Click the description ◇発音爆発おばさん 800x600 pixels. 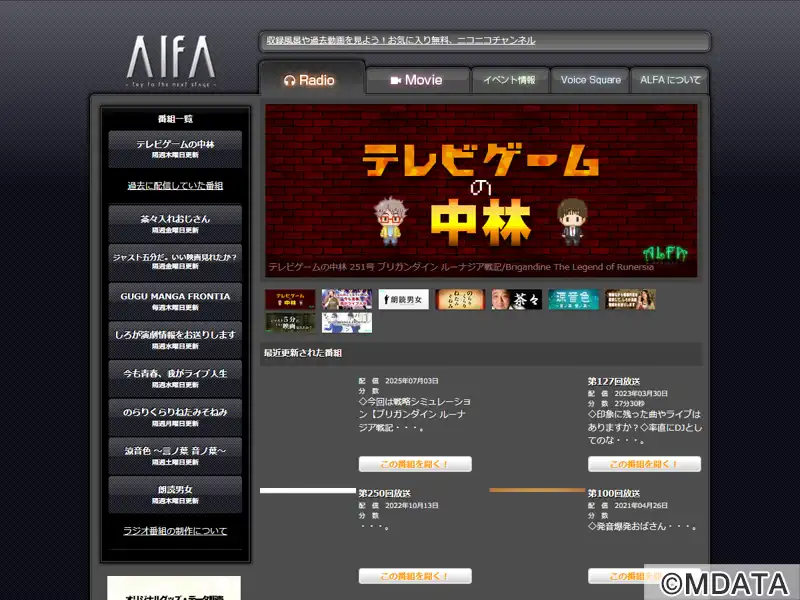point(642,526)
